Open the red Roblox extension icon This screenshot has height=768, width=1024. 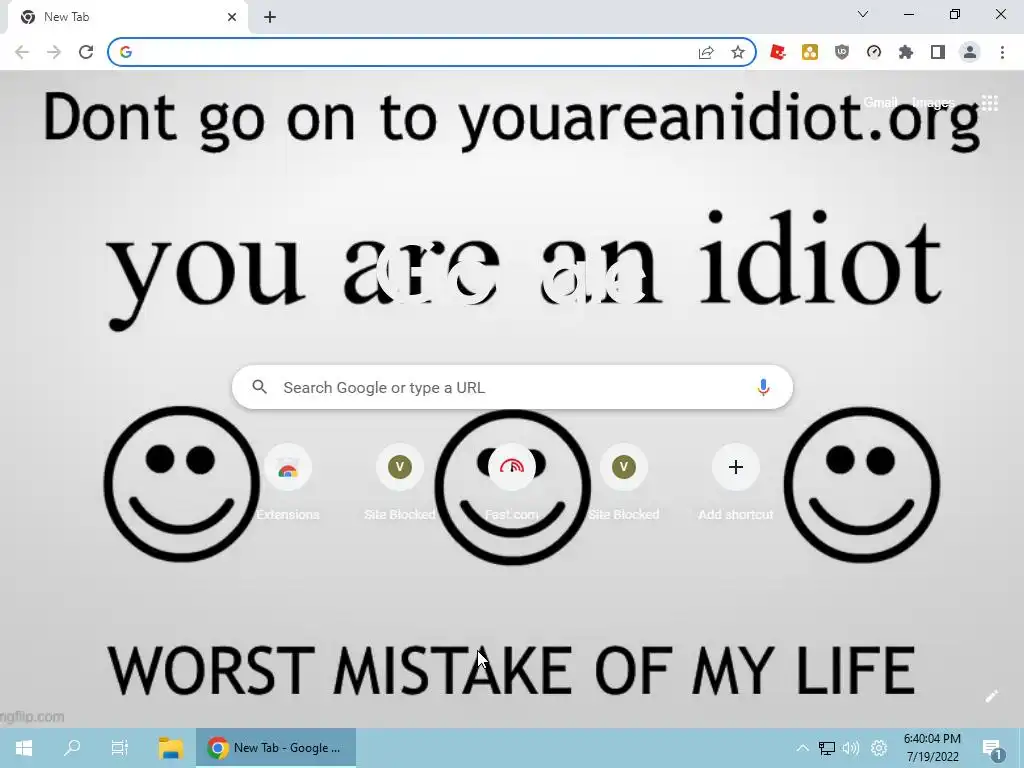tap(777, 52)
